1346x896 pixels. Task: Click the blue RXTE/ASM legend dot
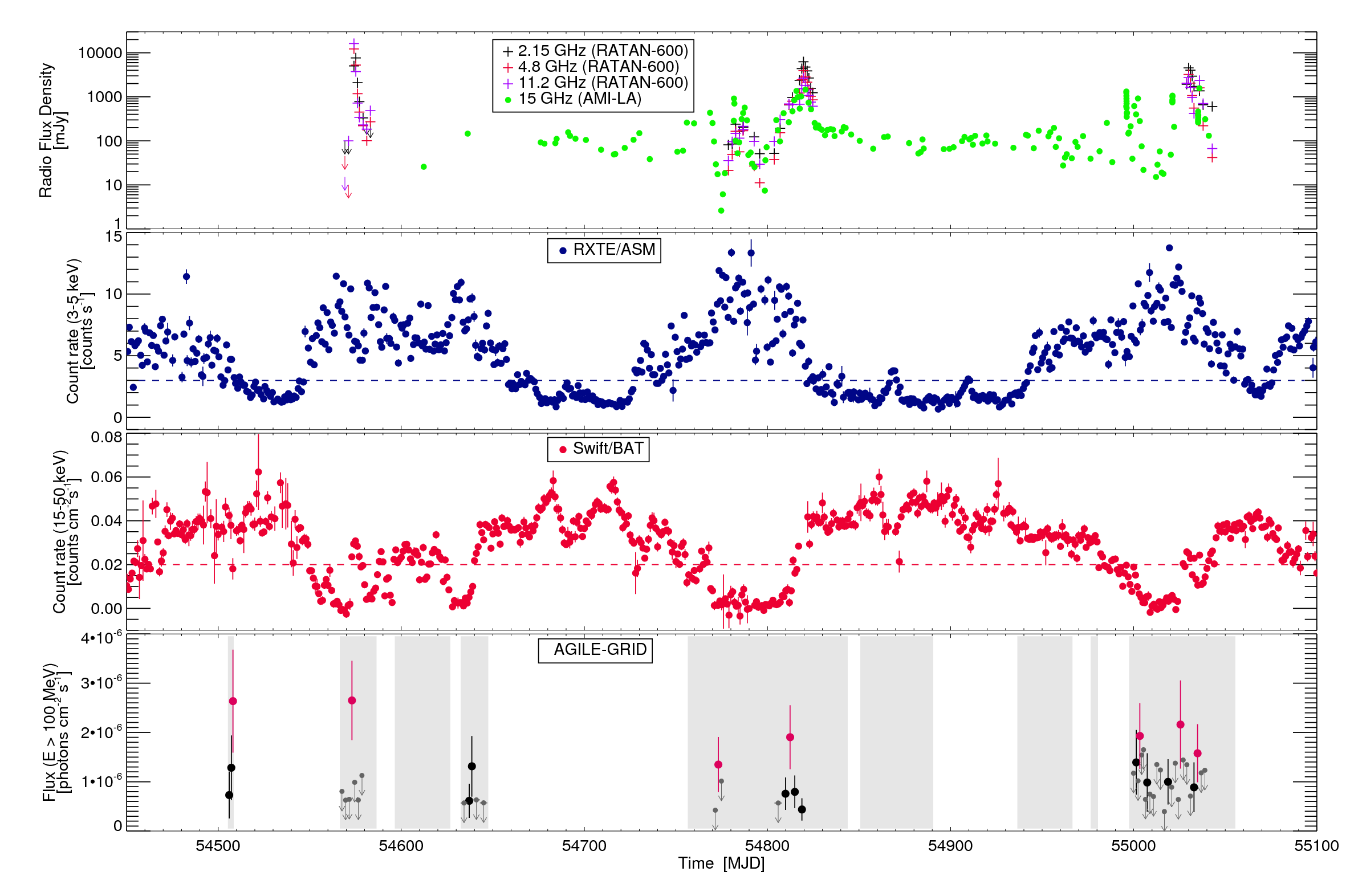[563, 250]
